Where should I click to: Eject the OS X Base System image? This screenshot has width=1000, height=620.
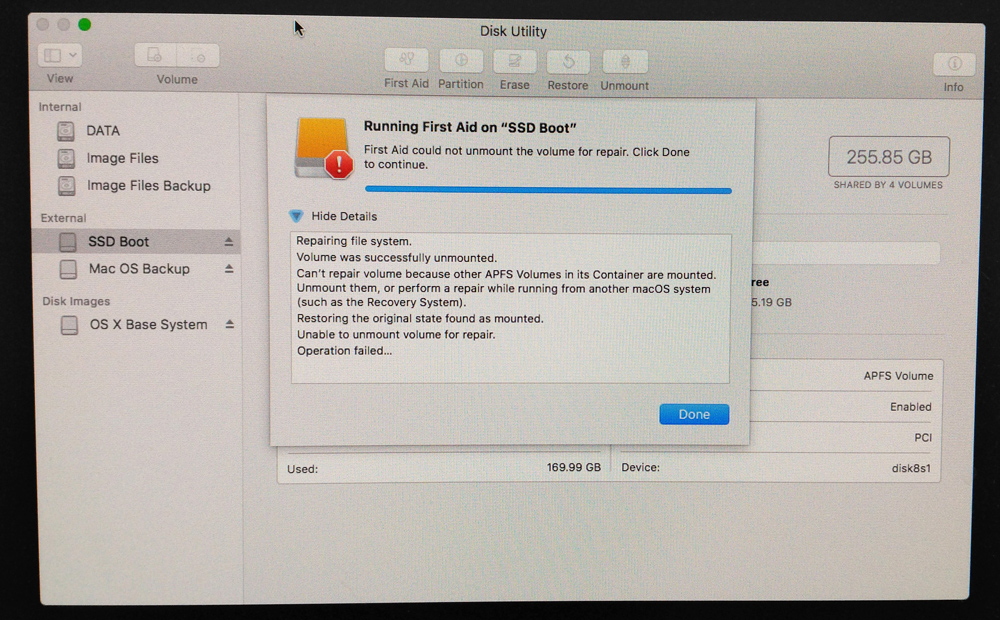[x=230, y=325]
